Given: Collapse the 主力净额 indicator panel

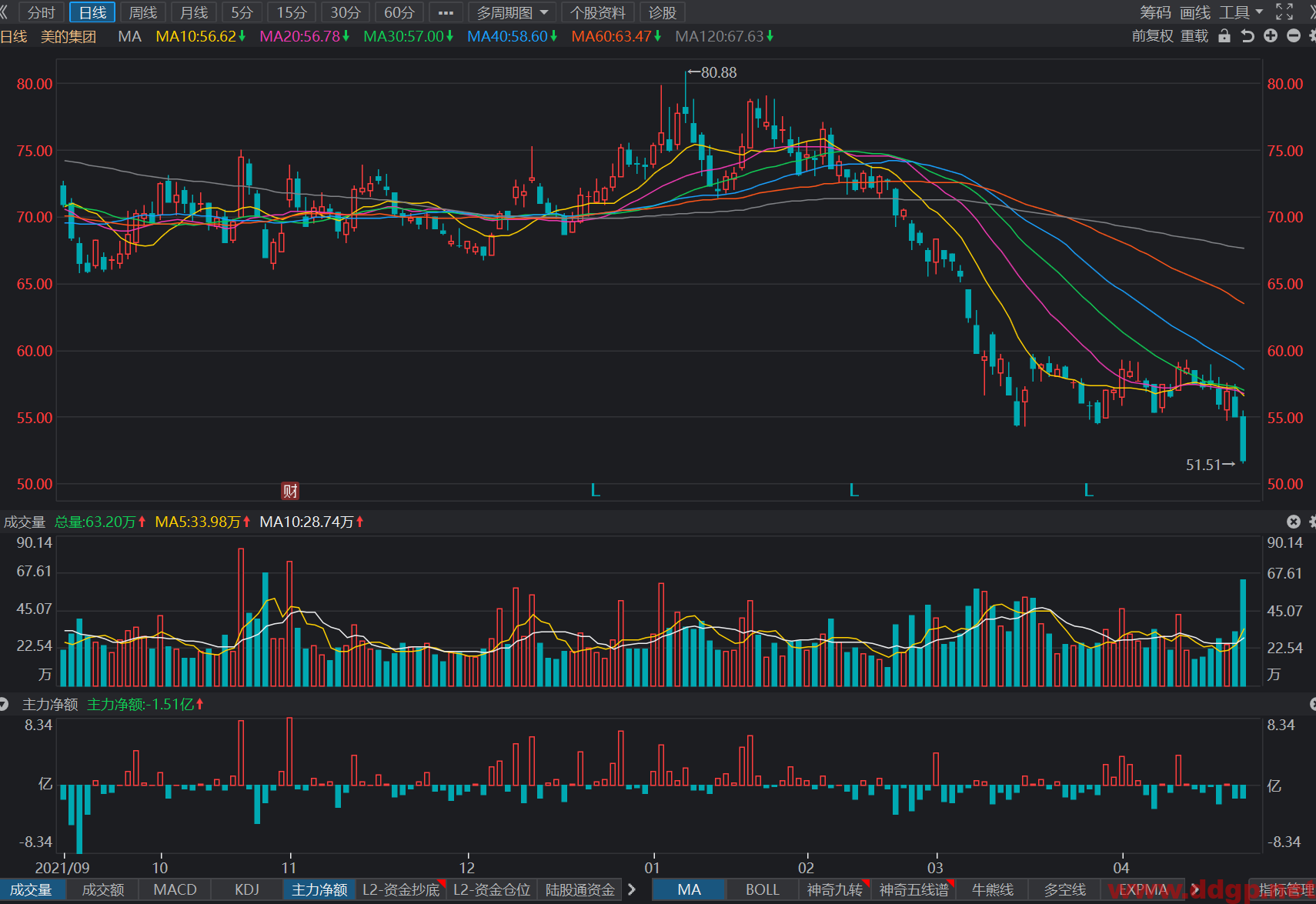Looking at the screenshot, I should 4,704.
